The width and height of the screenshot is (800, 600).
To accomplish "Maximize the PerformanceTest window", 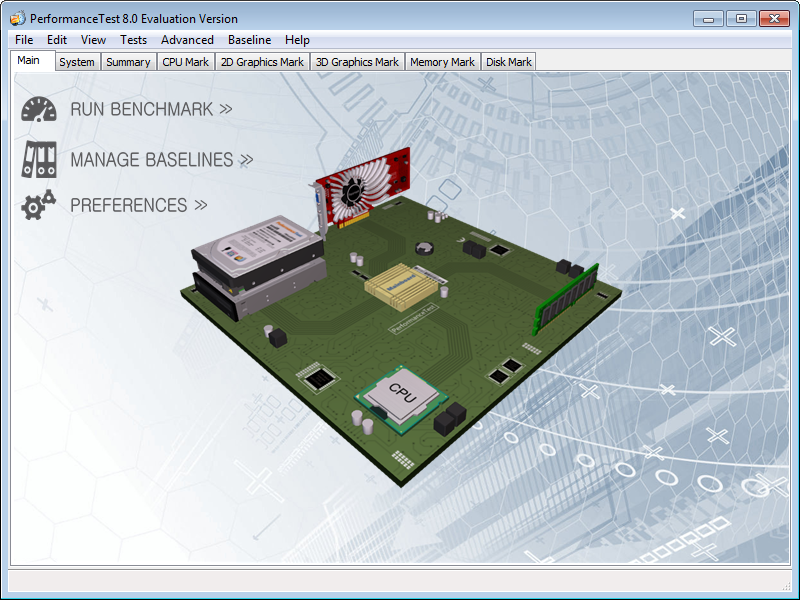I will click(x=741, y=19).
